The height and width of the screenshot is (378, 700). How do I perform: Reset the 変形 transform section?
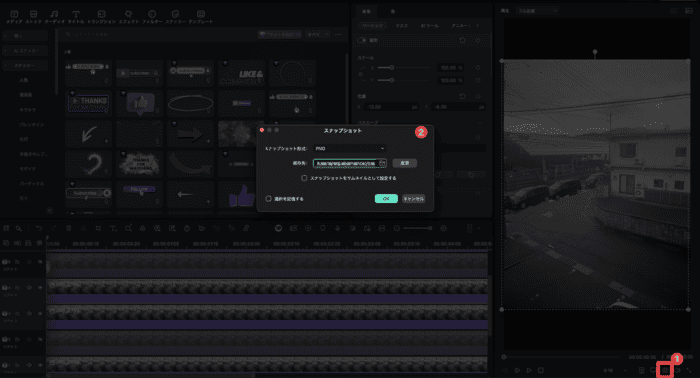point(462,40)
